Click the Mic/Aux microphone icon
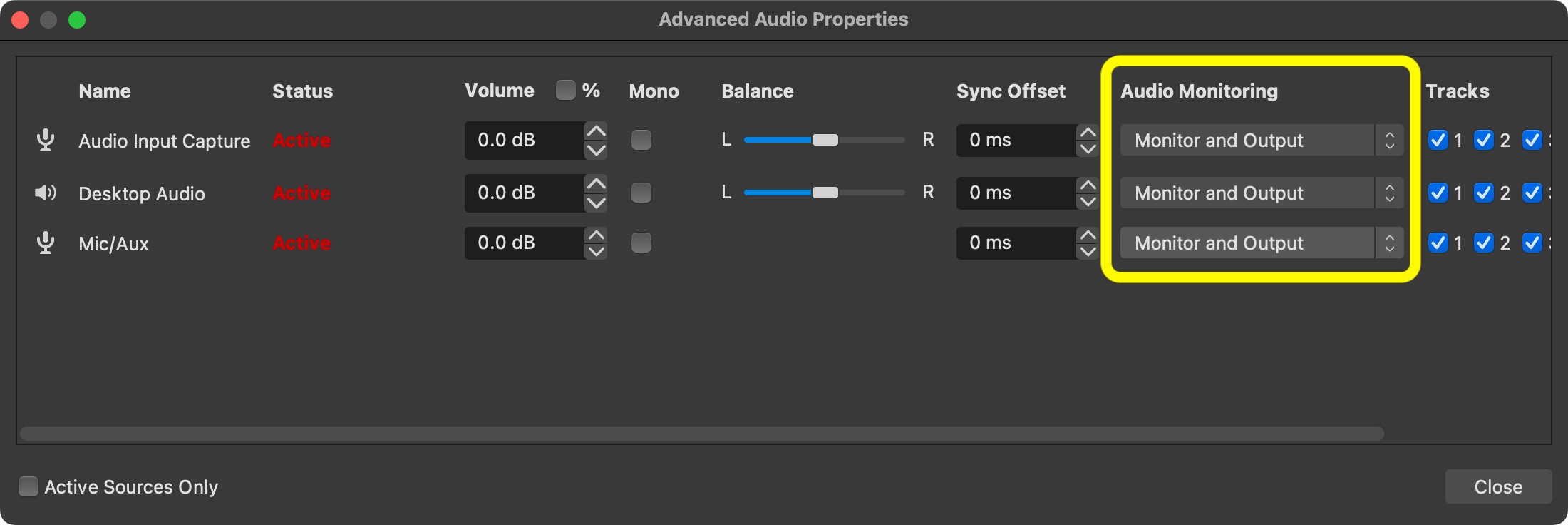The width and height of the screenshot is (1568, 525). tap(46, 243)
